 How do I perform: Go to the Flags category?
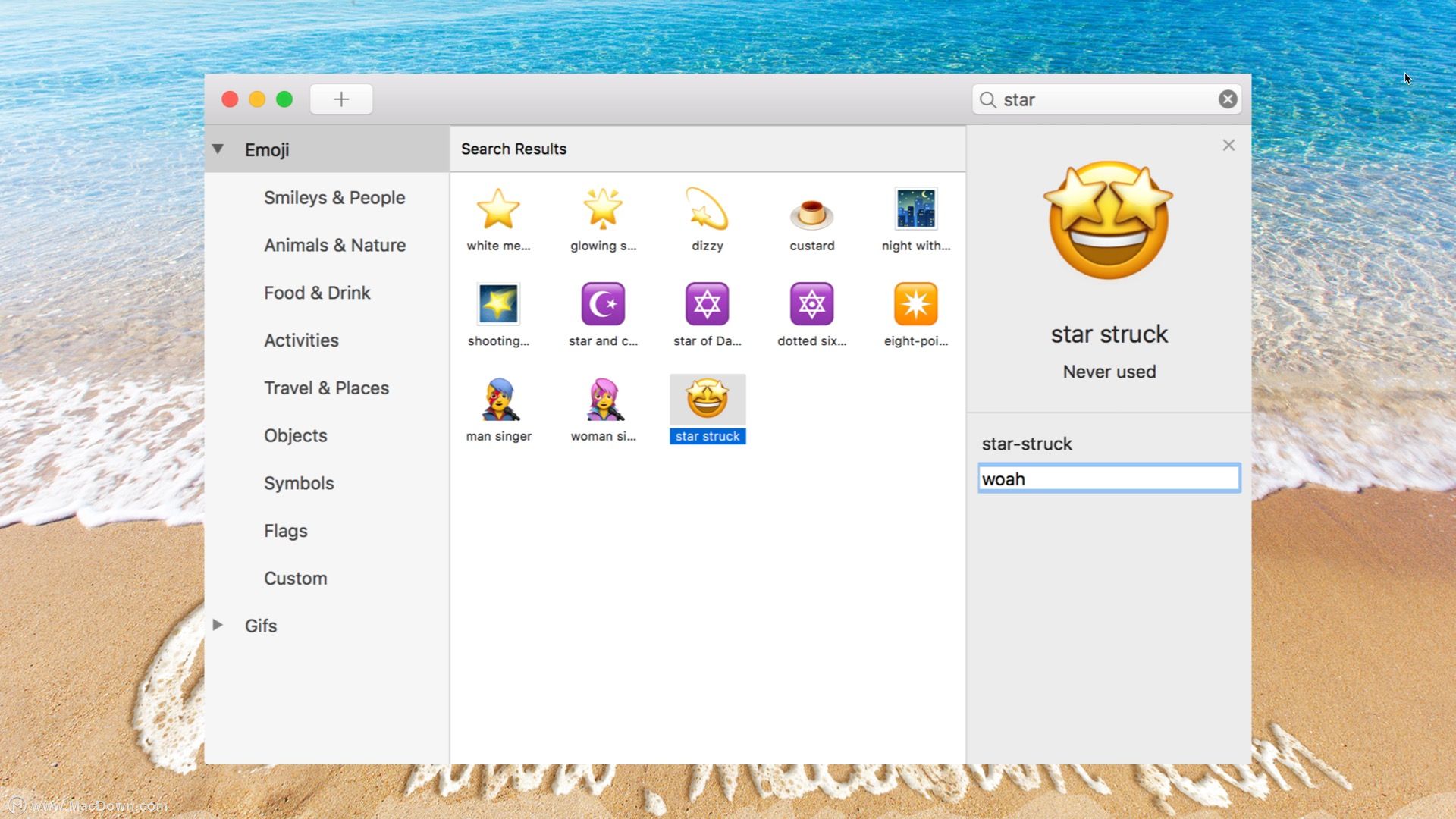pyautogui.click(x=286, y=531)
